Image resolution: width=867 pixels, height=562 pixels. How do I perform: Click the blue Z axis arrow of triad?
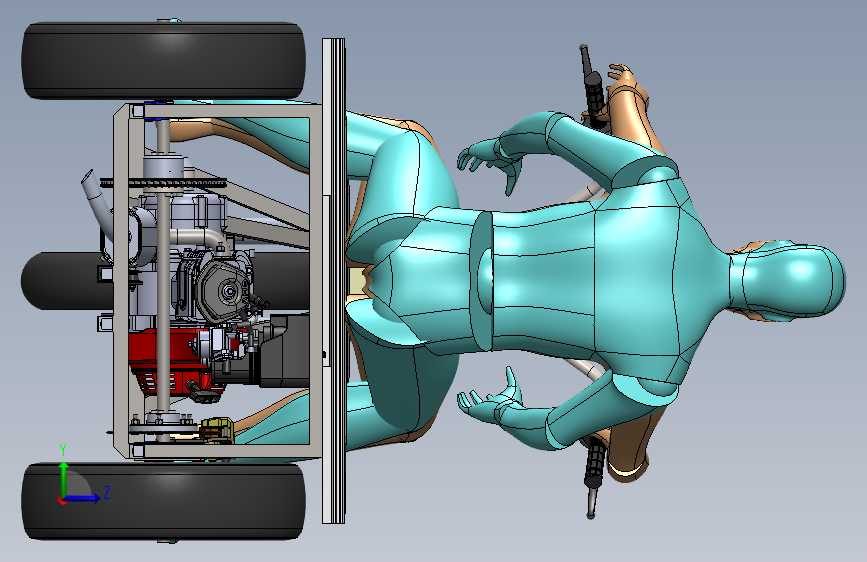pos(83,498)
